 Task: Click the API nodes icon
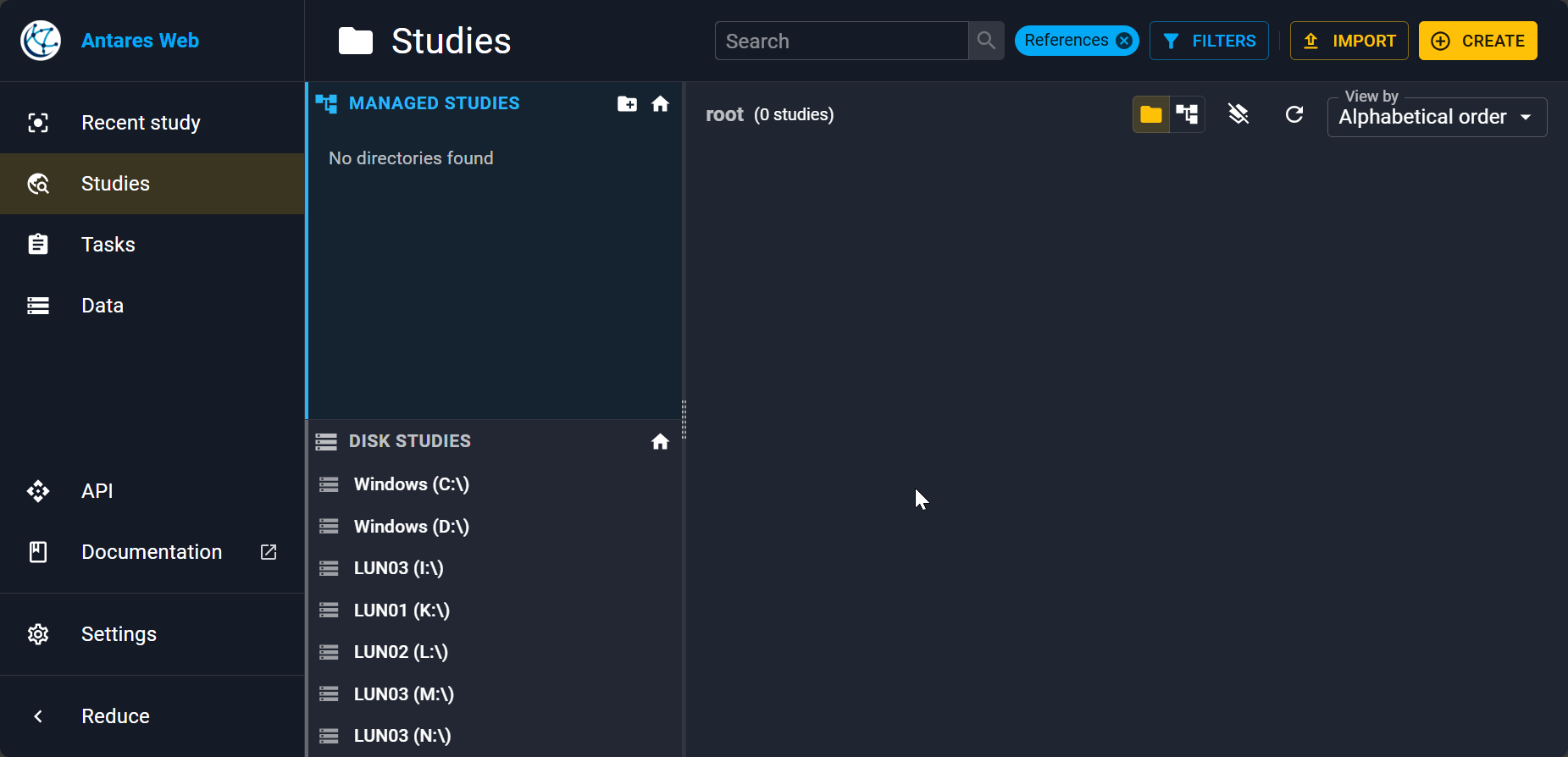38,491
